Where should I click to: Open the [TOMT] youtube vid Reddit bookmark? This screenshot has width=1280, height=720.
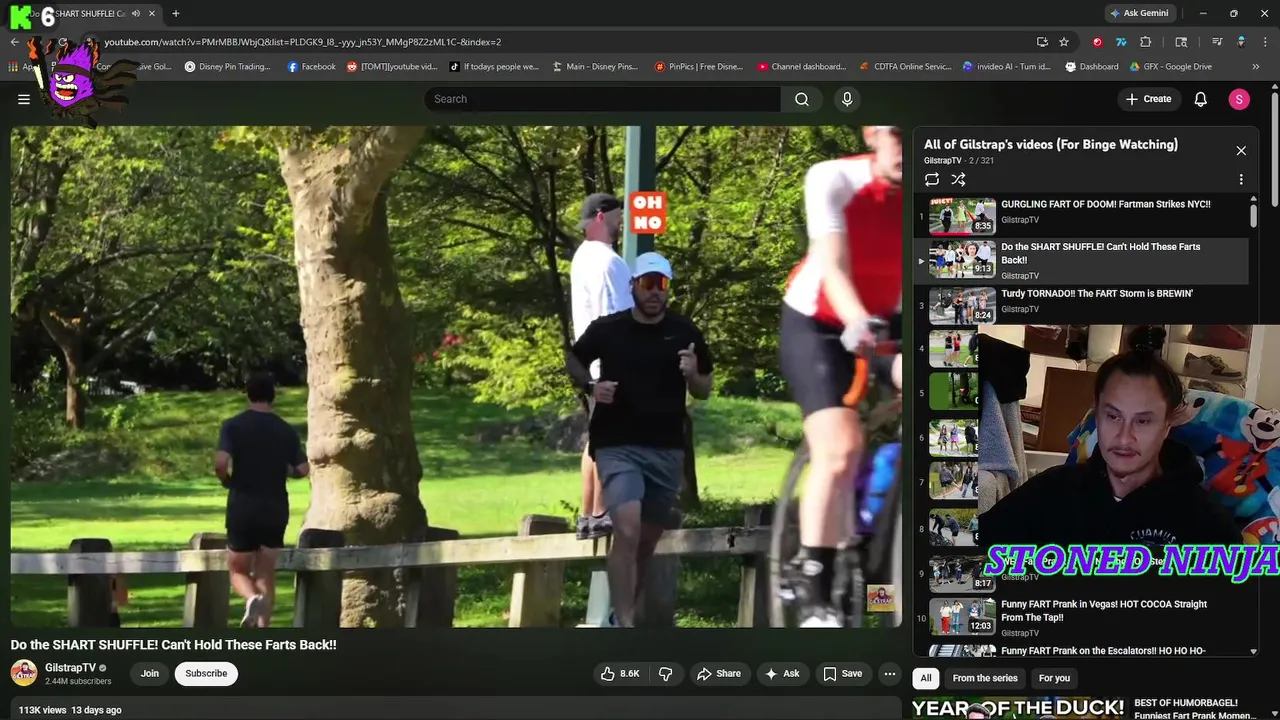[392, 67]
